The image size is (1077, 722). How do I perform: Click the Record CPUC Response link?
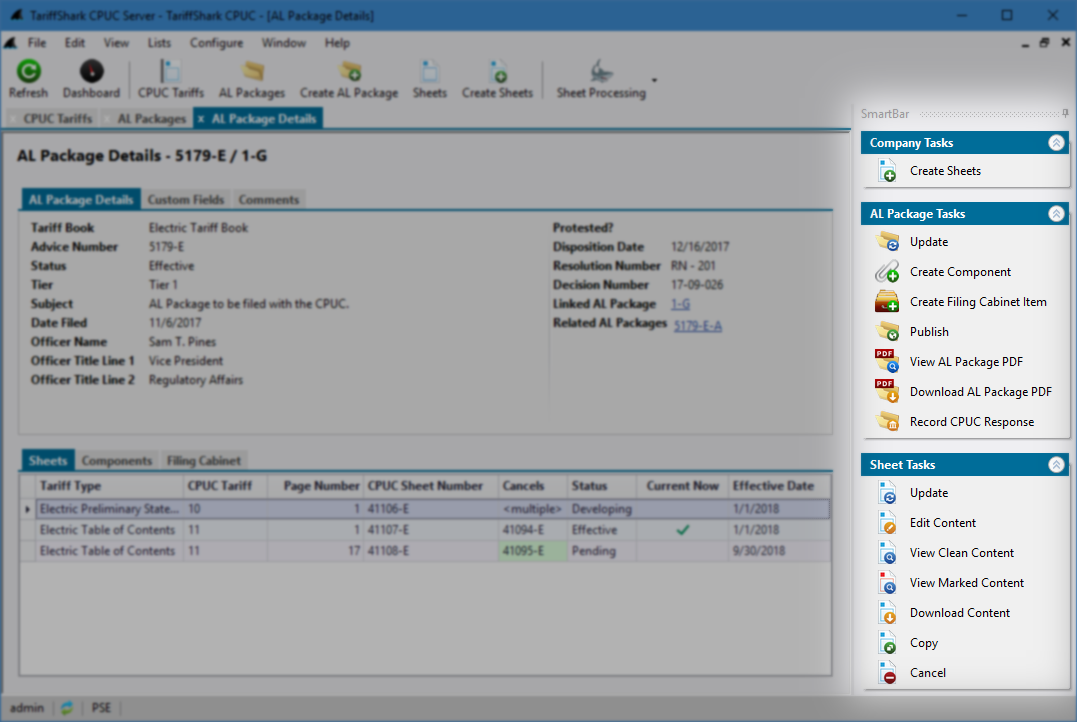point(972,422)
